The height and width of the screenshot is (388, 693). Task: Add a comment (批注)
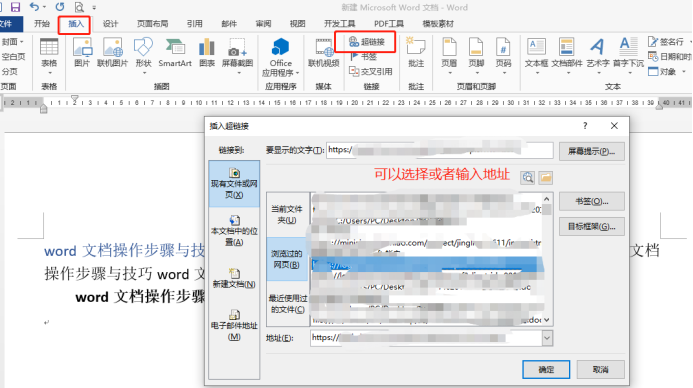coord(416,53)
